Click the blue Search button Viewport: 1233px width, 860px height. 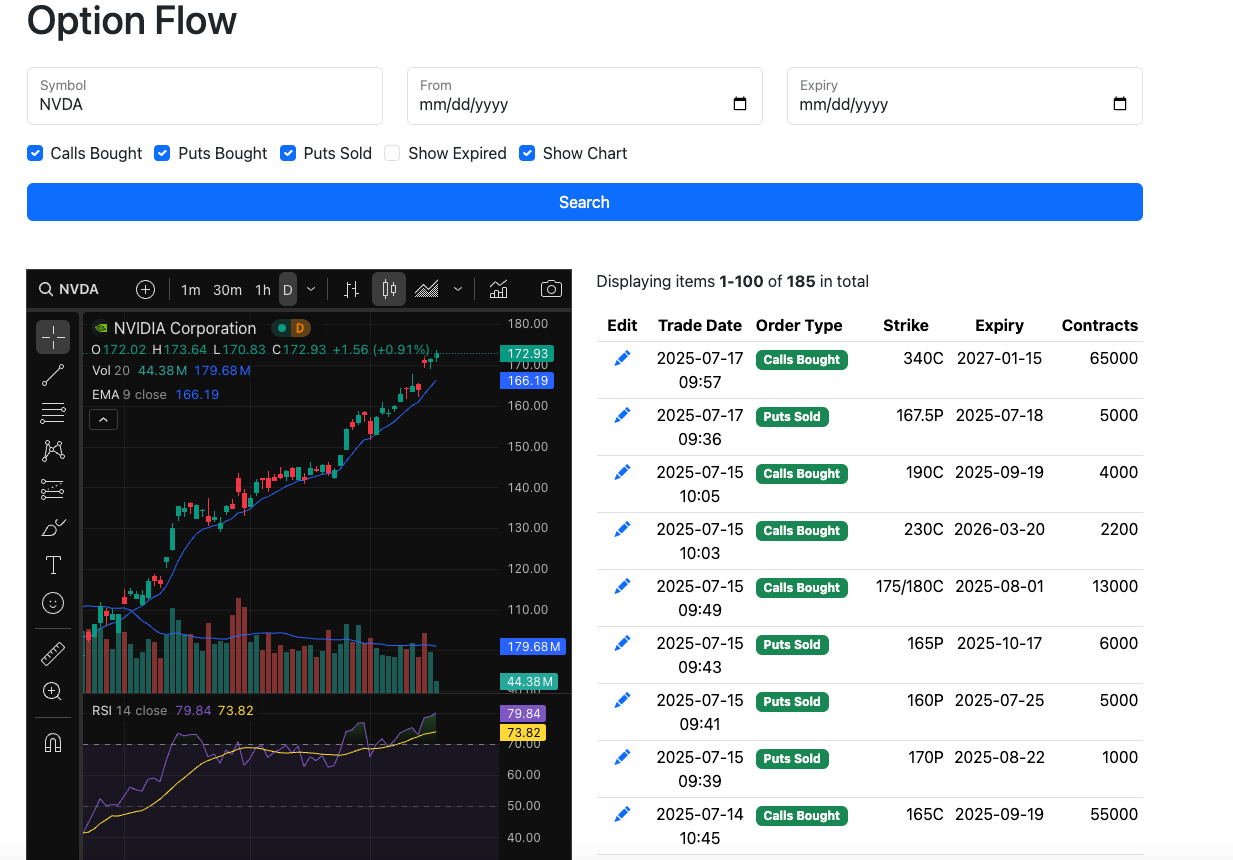(x=584, y=202)
